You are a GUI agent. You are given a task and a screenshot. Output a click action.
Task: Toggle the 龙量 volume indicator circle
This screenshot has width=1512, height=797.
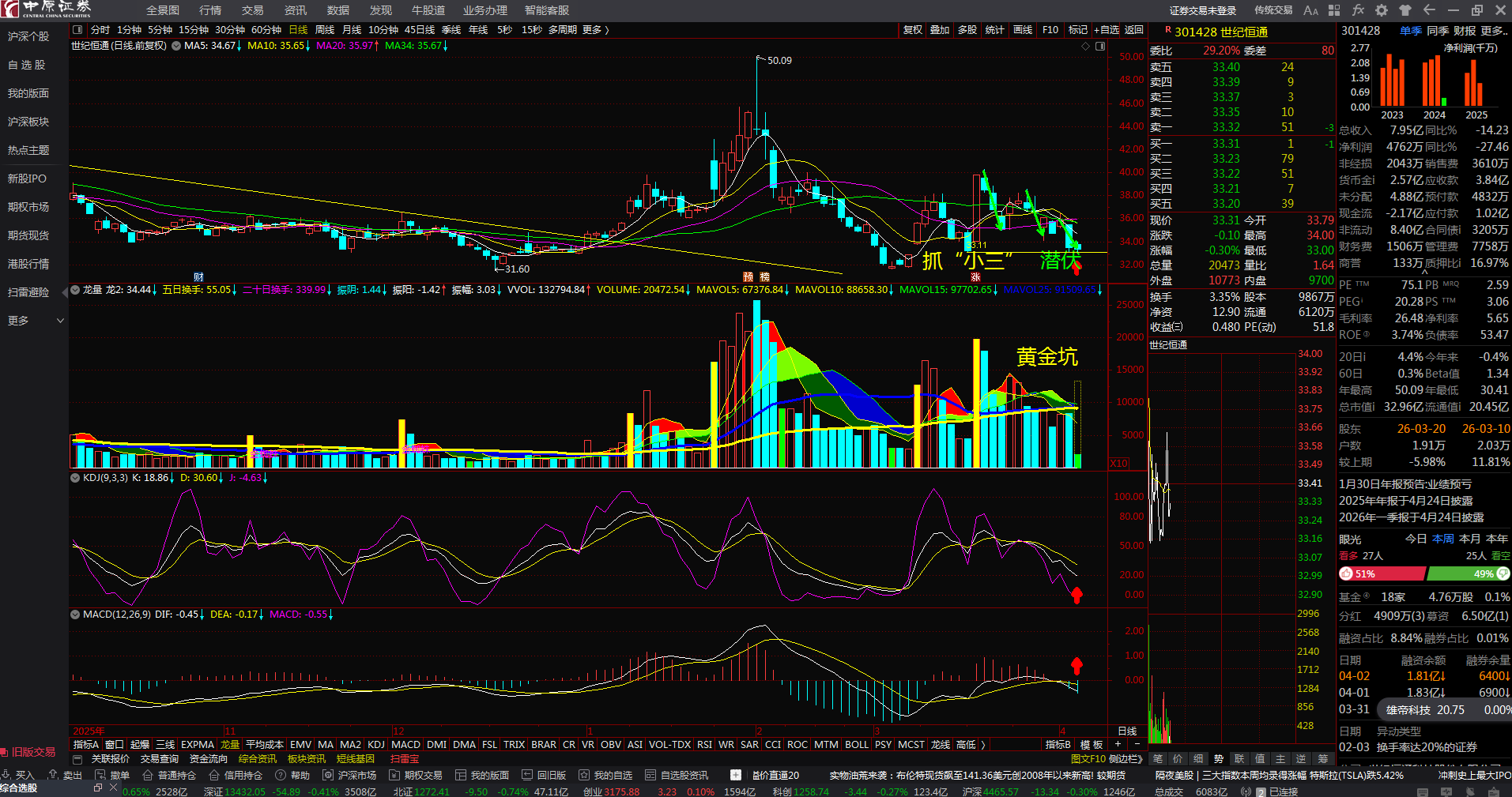(x=75, y=290)
